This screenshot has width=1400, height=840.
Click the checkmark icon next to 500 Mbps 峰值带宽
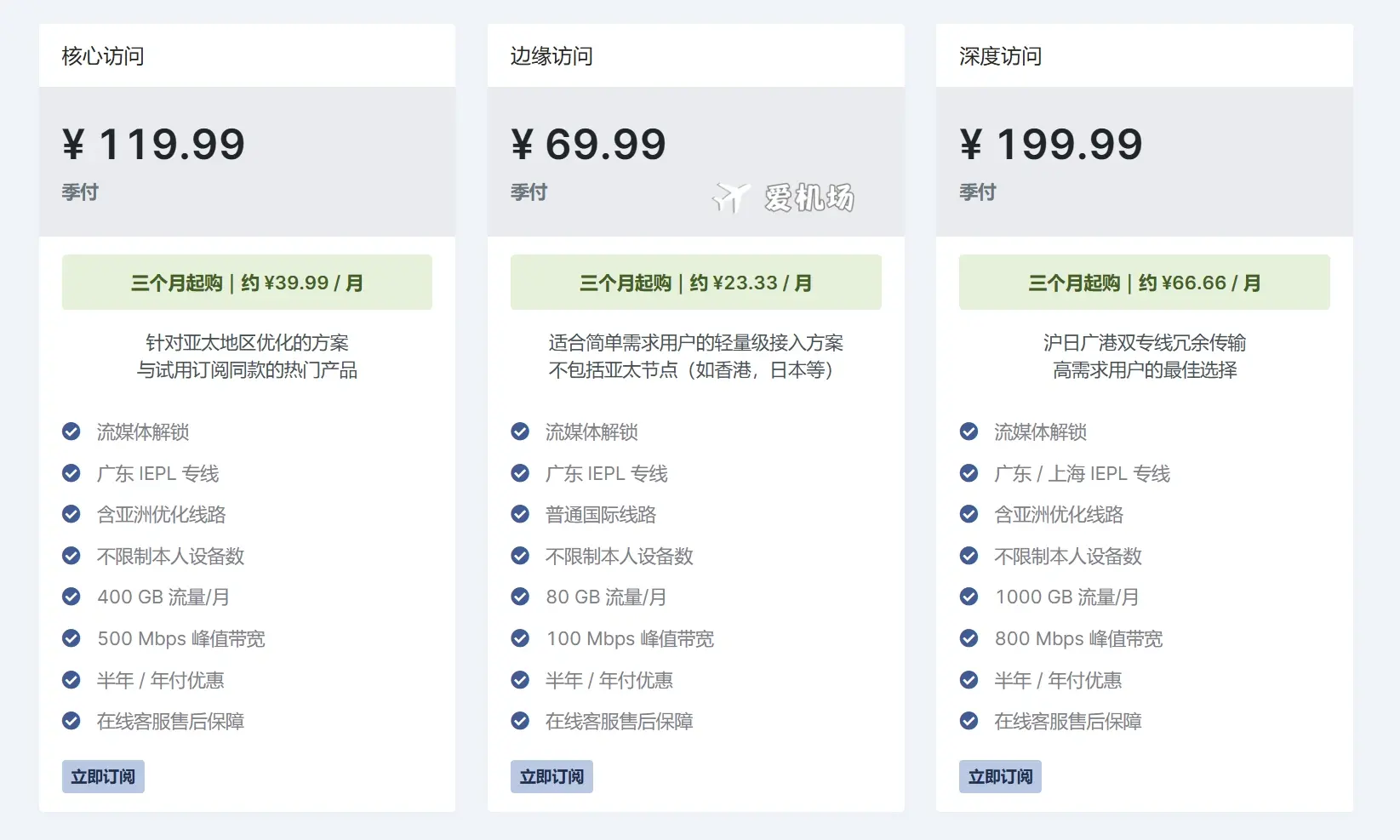click(71, 638)
